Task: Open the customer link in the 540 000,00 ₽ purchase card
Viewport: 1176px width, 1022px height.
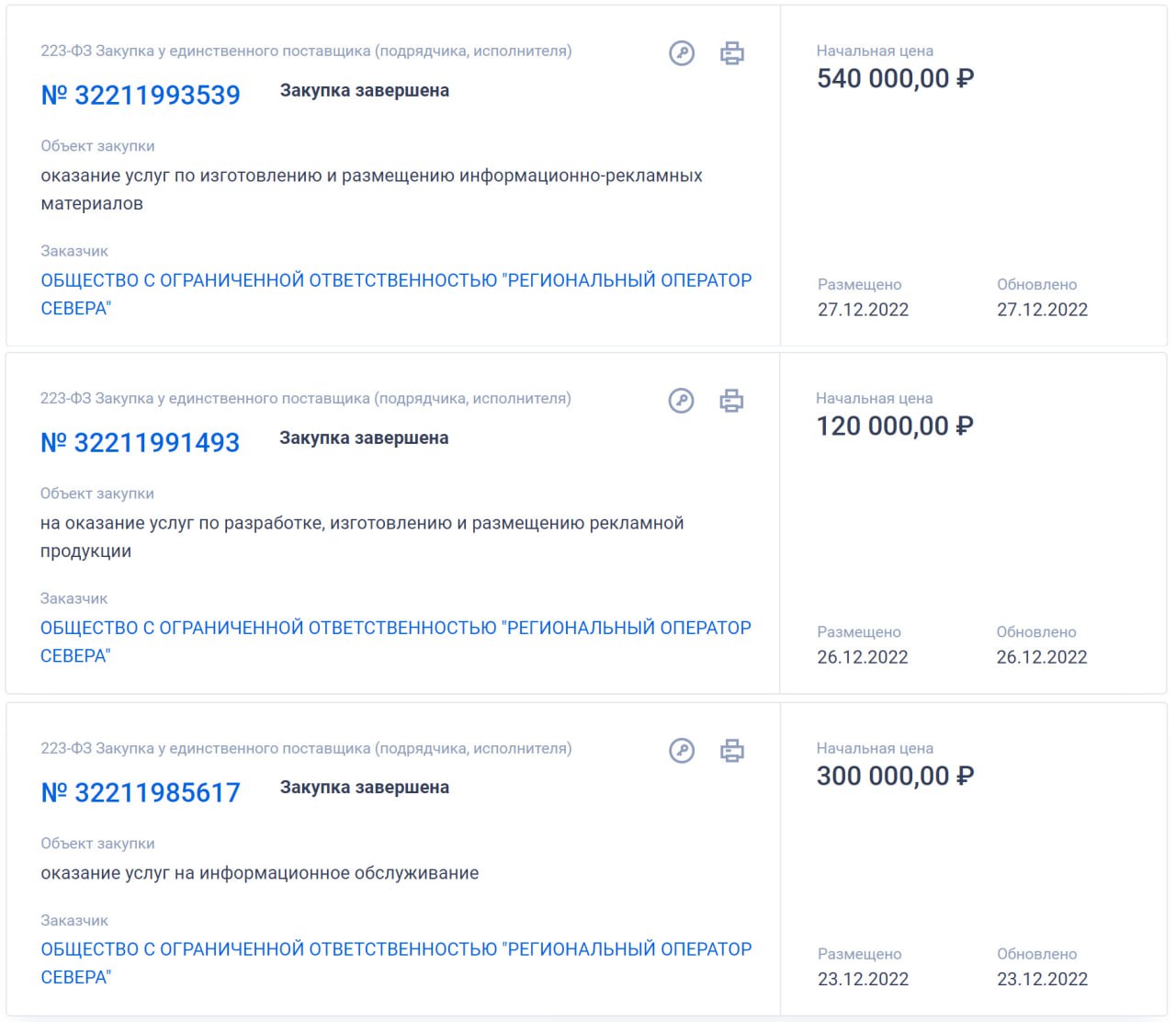Action: point(396,281)
